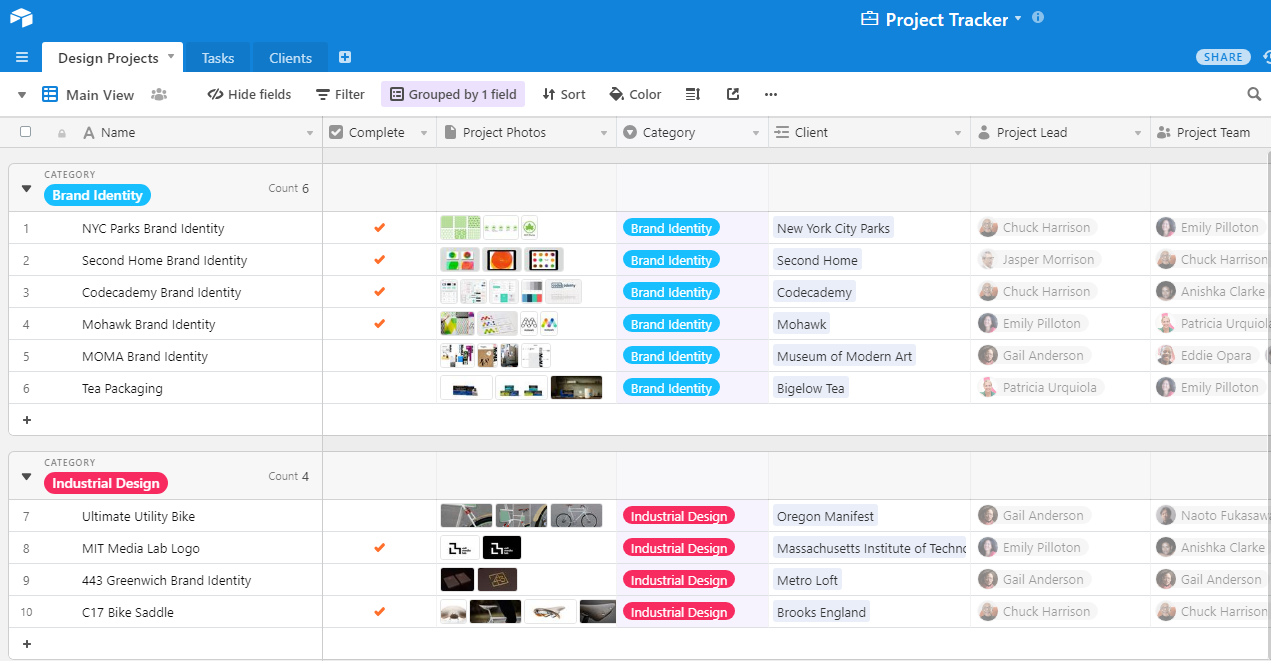
Task: Click the SHARE button
Action: 1223,57
